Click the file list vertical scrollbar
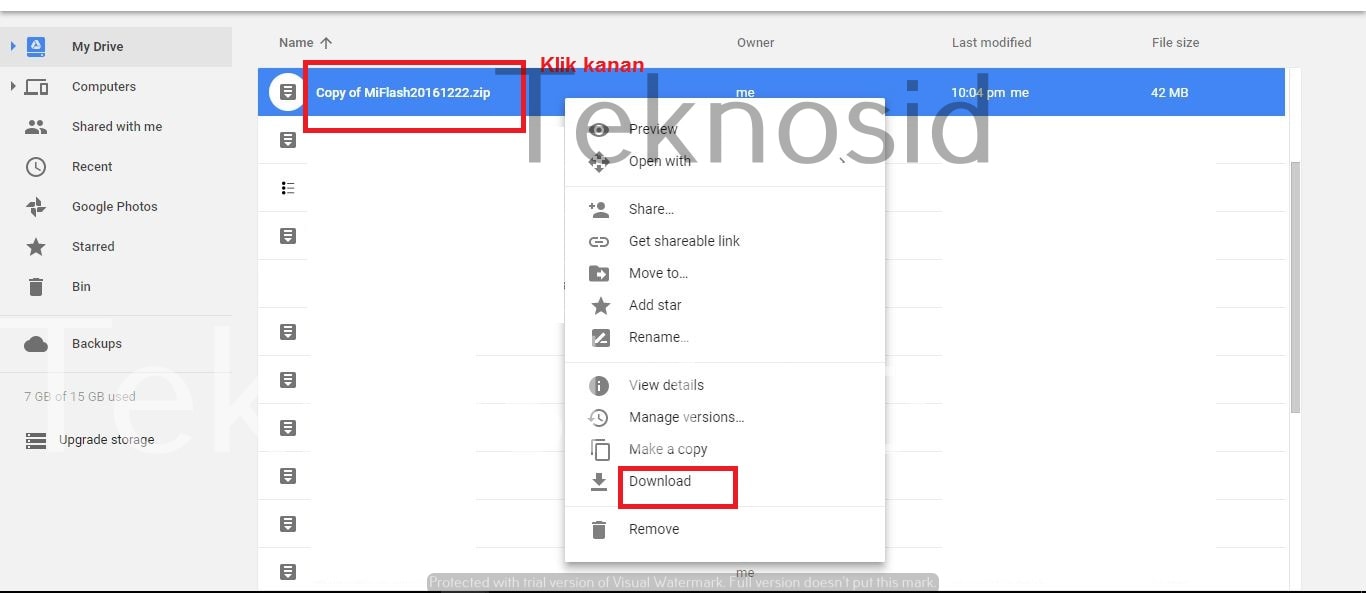The width and height of the screenshot is (1366, 593). coord(1295,287)
